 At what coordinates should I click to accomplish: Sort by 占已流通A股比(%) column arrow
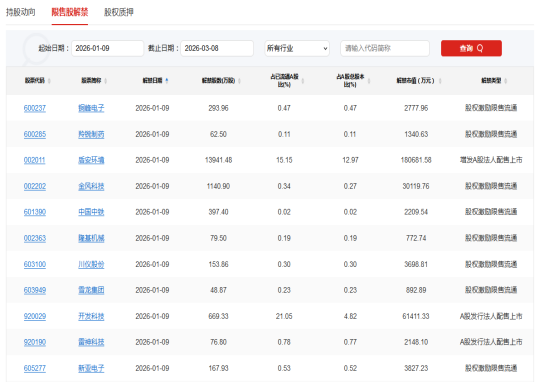tap(303, 81)
